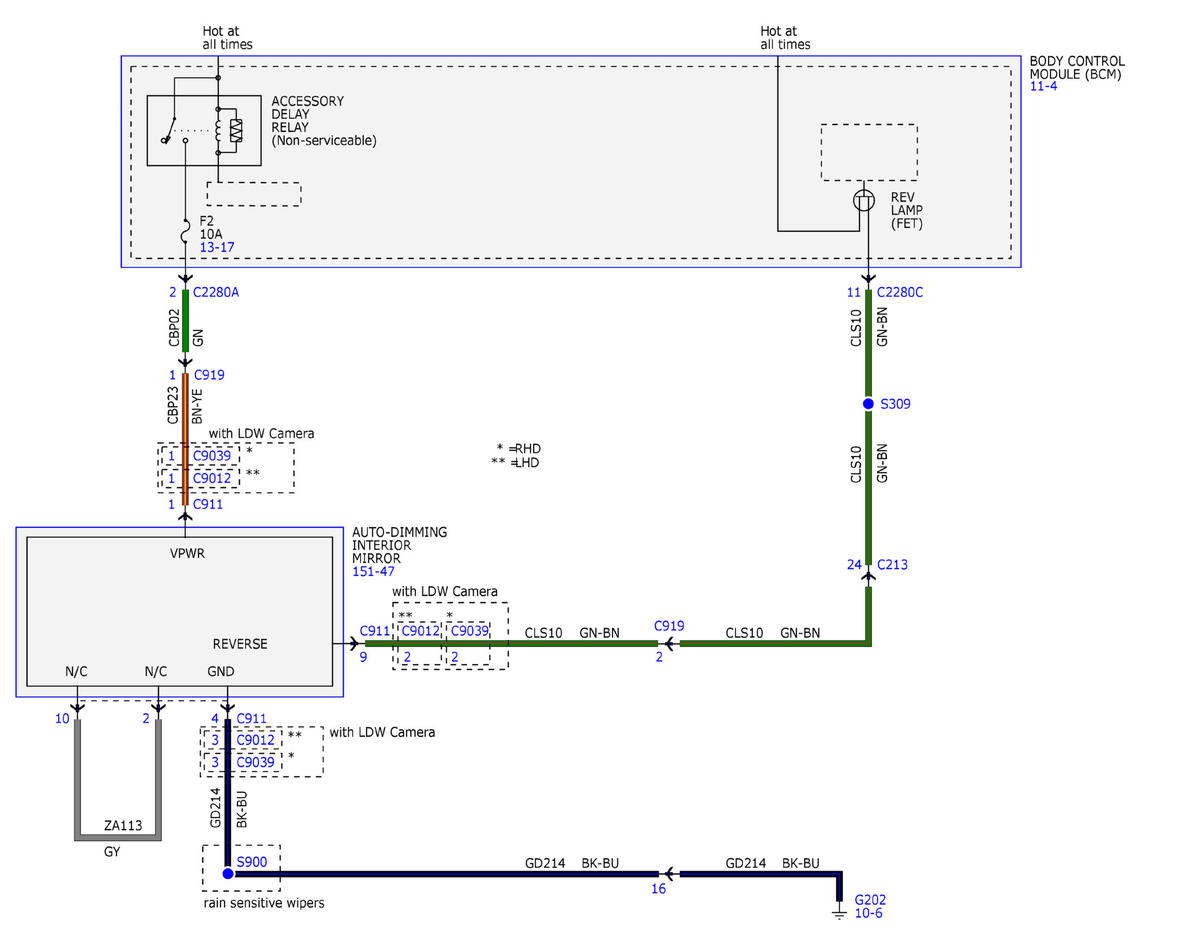Click the blue splice dot at S309
Screen dimensions: 1200x927
869,404
